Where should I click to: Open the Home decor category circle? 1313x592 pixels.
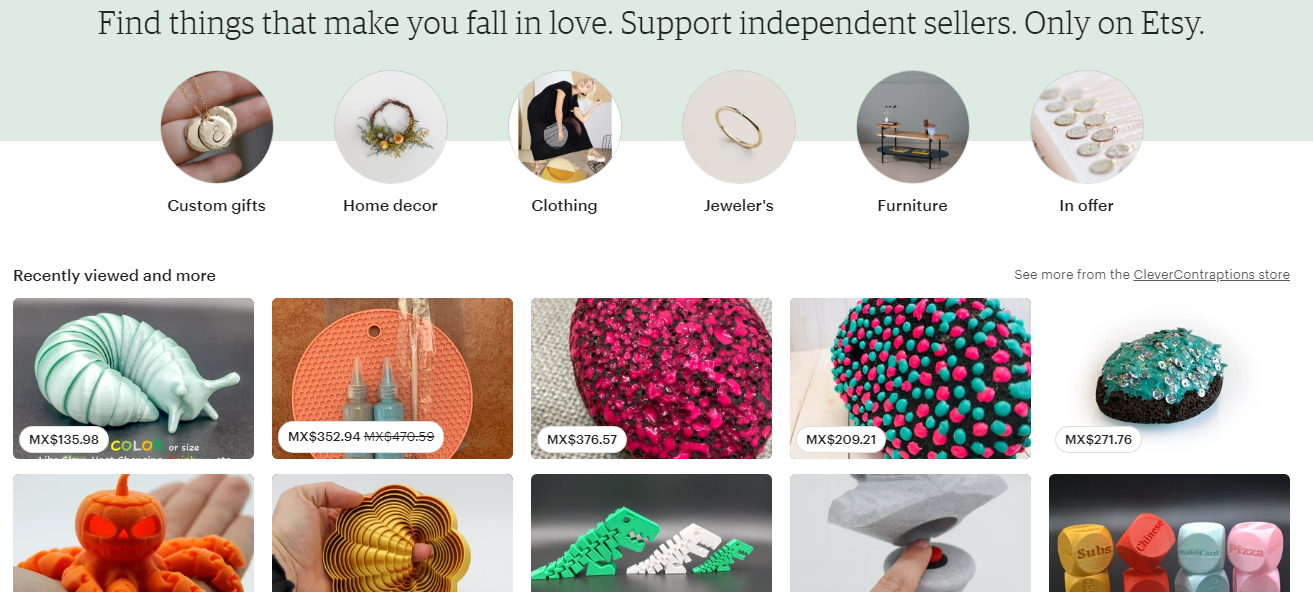390,127
